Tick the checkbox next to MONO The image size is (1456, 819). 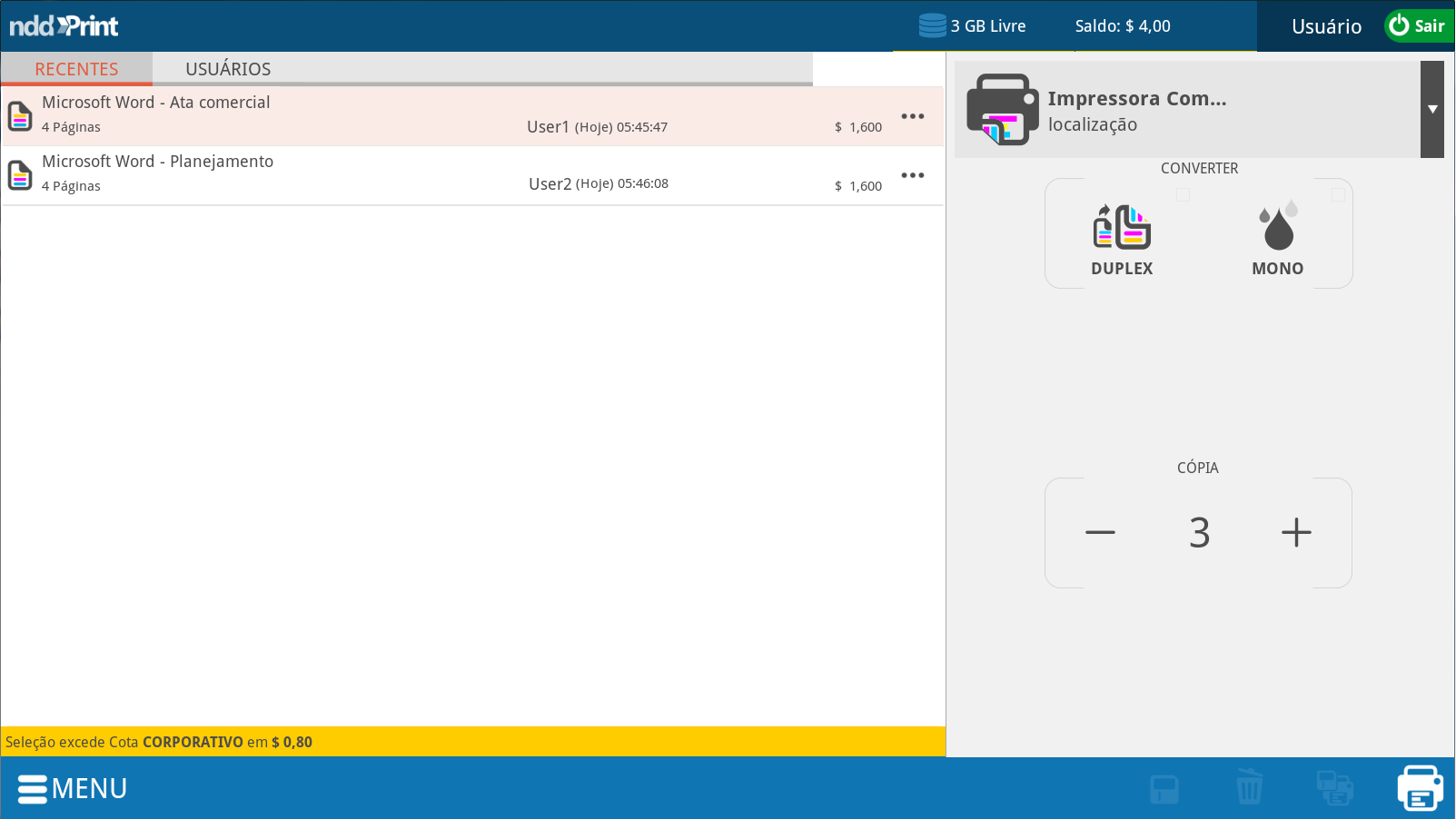point(1338,194)
